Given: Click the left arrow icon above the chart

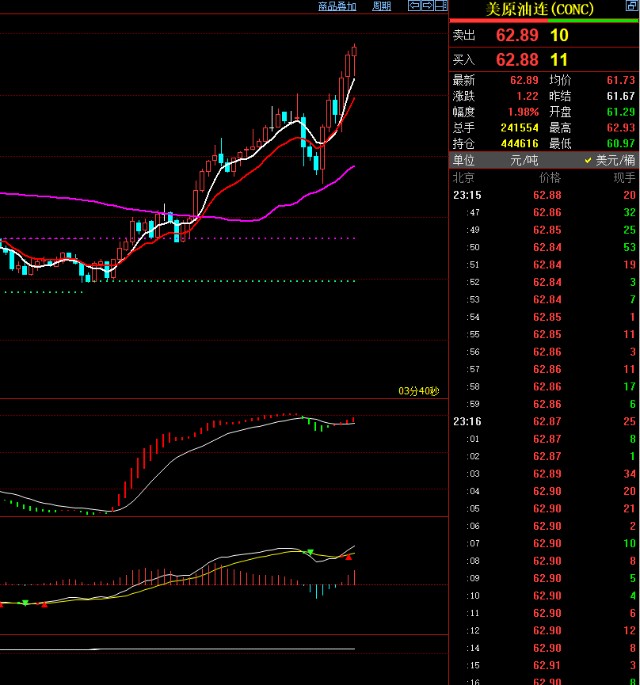Looking at the screenshot, I should pos(413,6).
